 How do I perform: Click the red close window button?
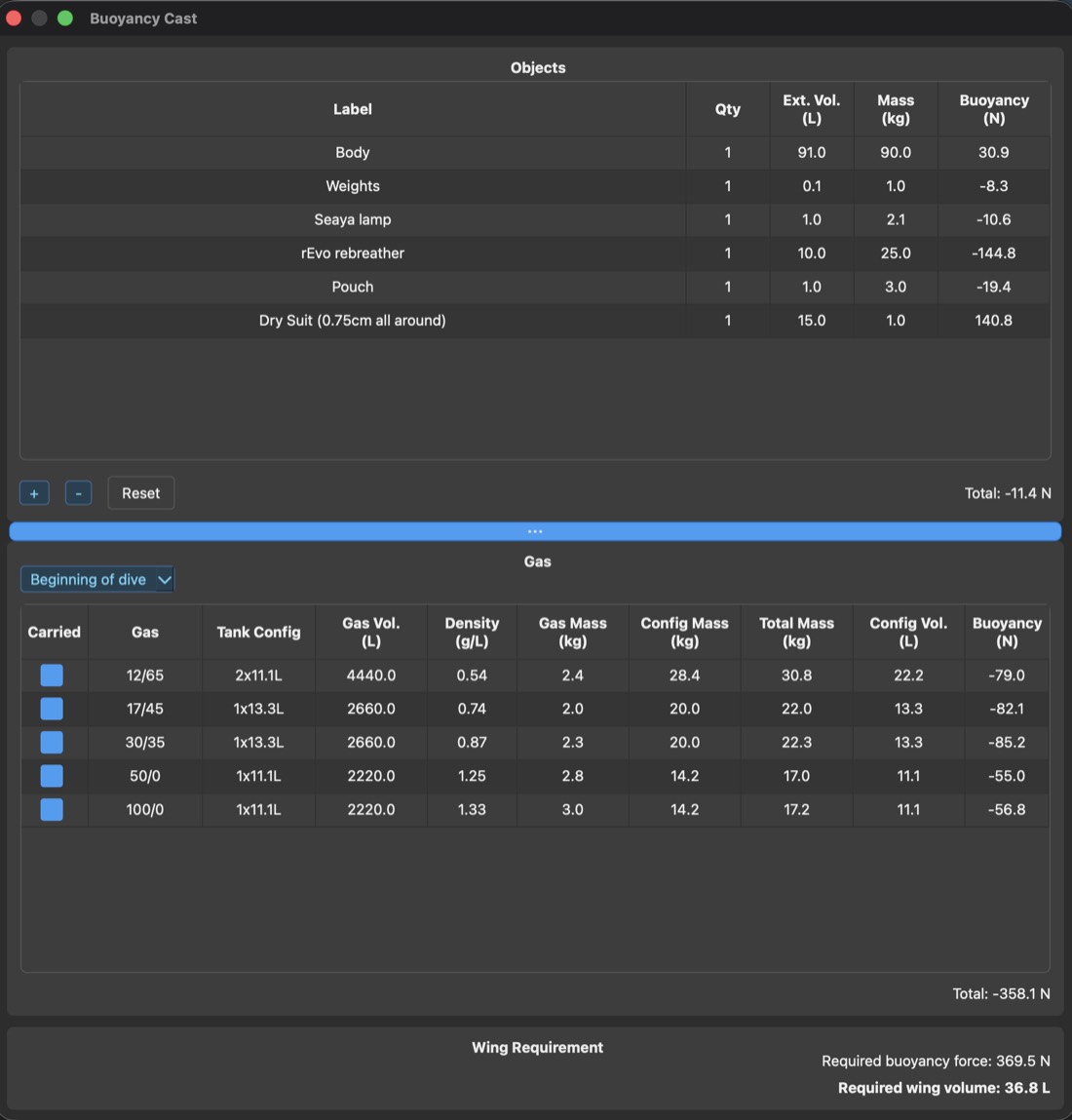pyautogui.click(x=14, y=18)
